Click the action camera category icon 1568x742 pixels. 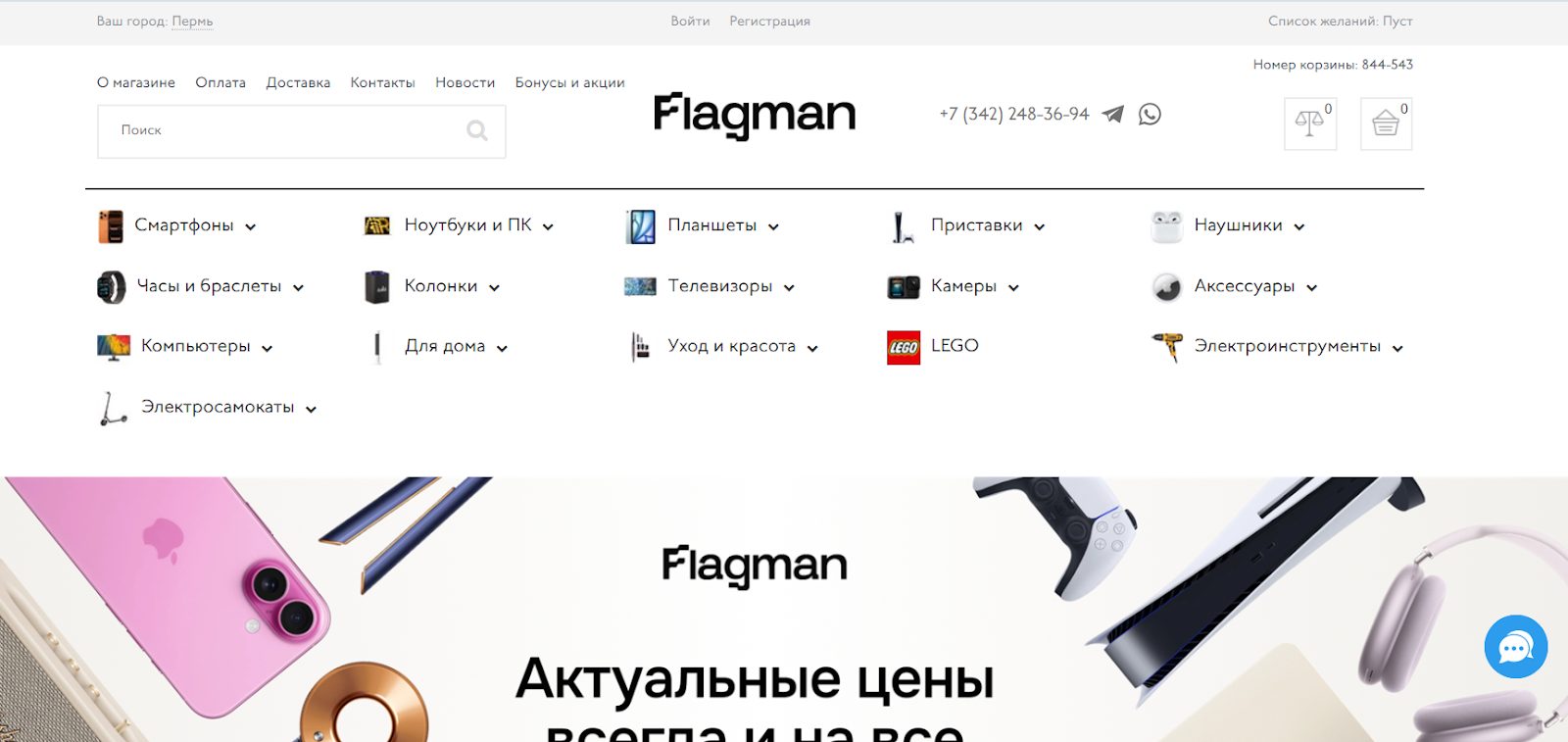904,286
